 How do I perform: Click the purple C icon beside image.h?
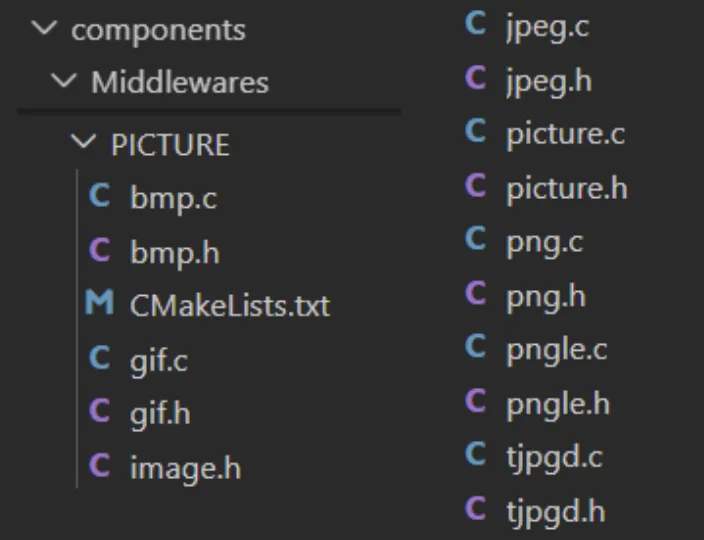(x=100, y=465)
